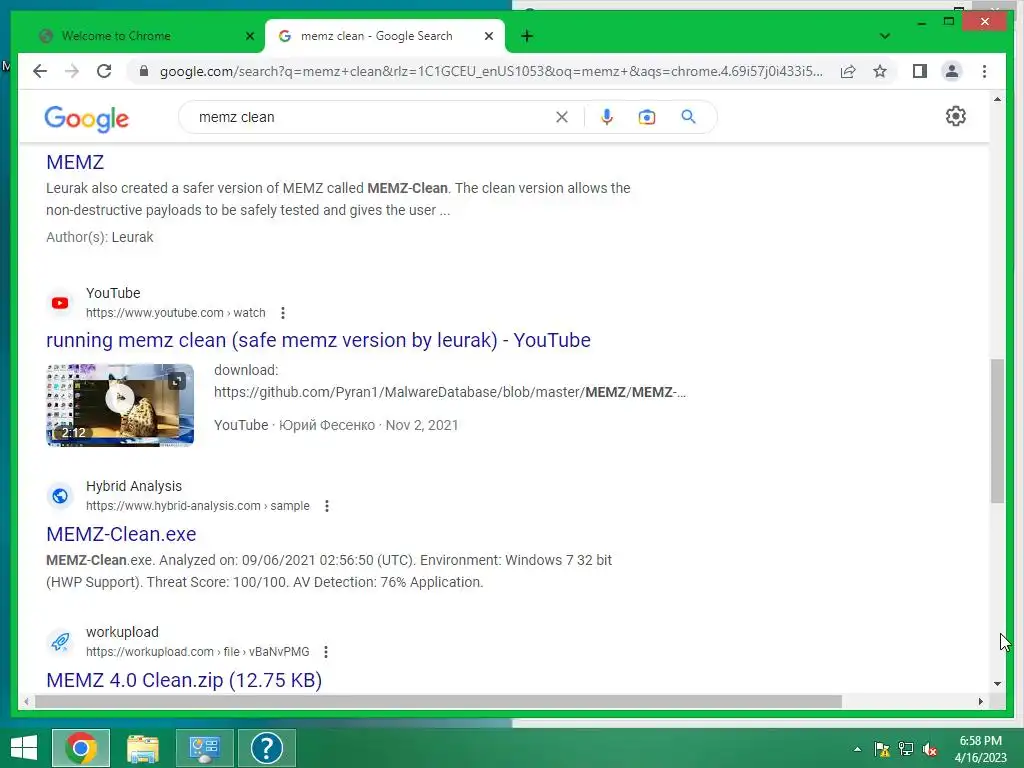Open MEMZ 4.0 Clean.zip link
Image resolution: width=1024 pixels, height=768 pixels.
coord(184,680)
